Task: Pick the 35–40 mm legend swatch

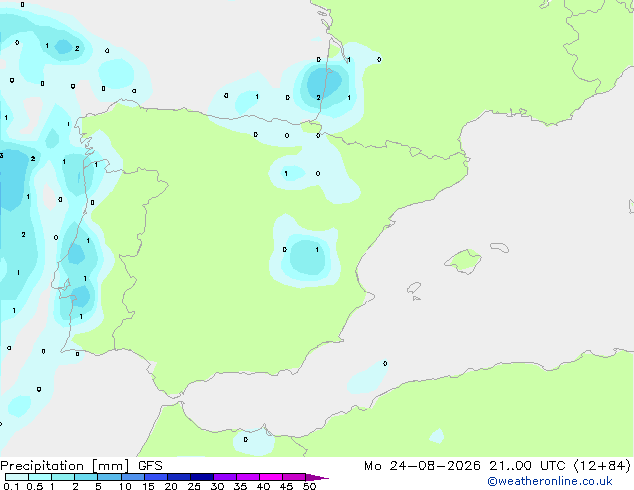Action: [247, 477]
